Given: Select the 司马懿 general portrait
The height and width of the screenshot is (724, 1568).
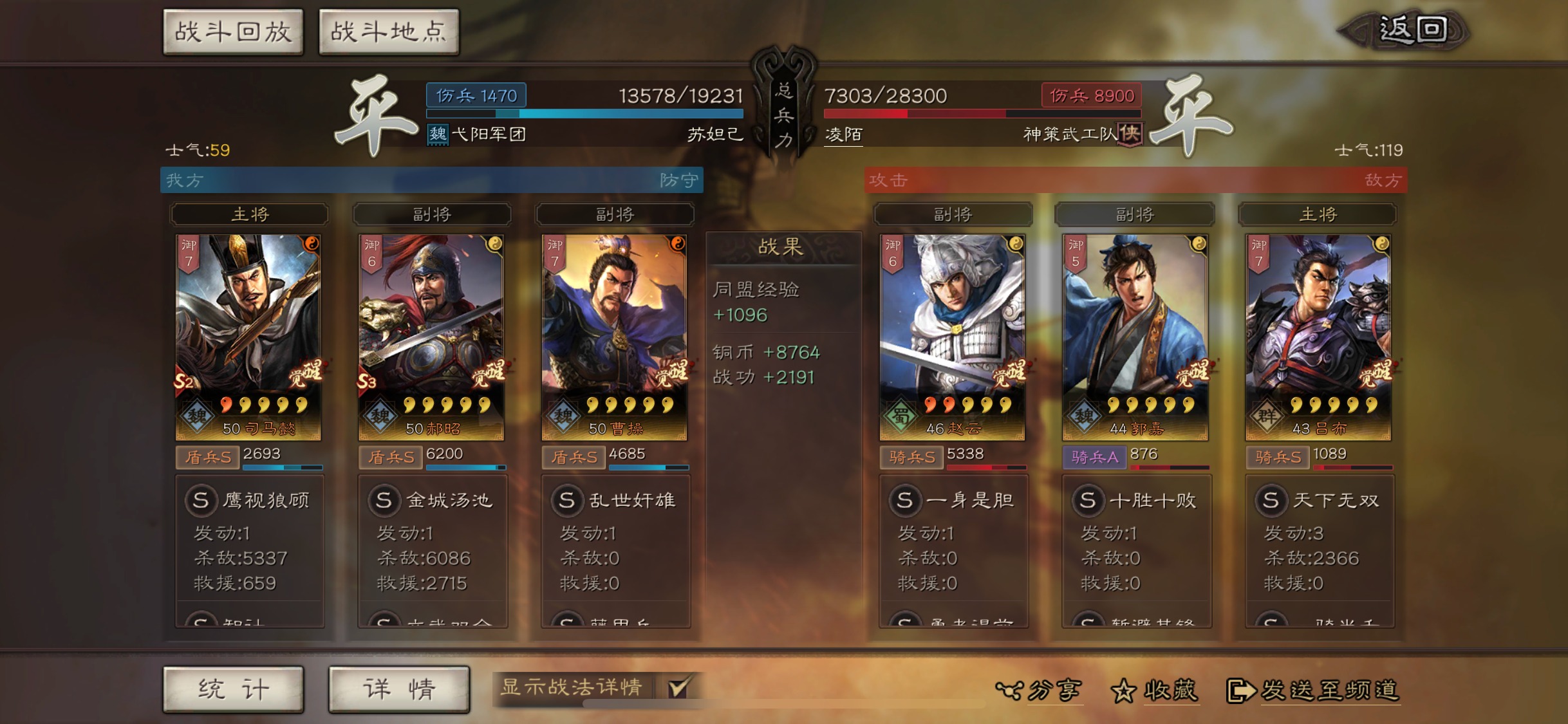Looking at the screenshot, I should pyautogui.click(x=248, y=337).
